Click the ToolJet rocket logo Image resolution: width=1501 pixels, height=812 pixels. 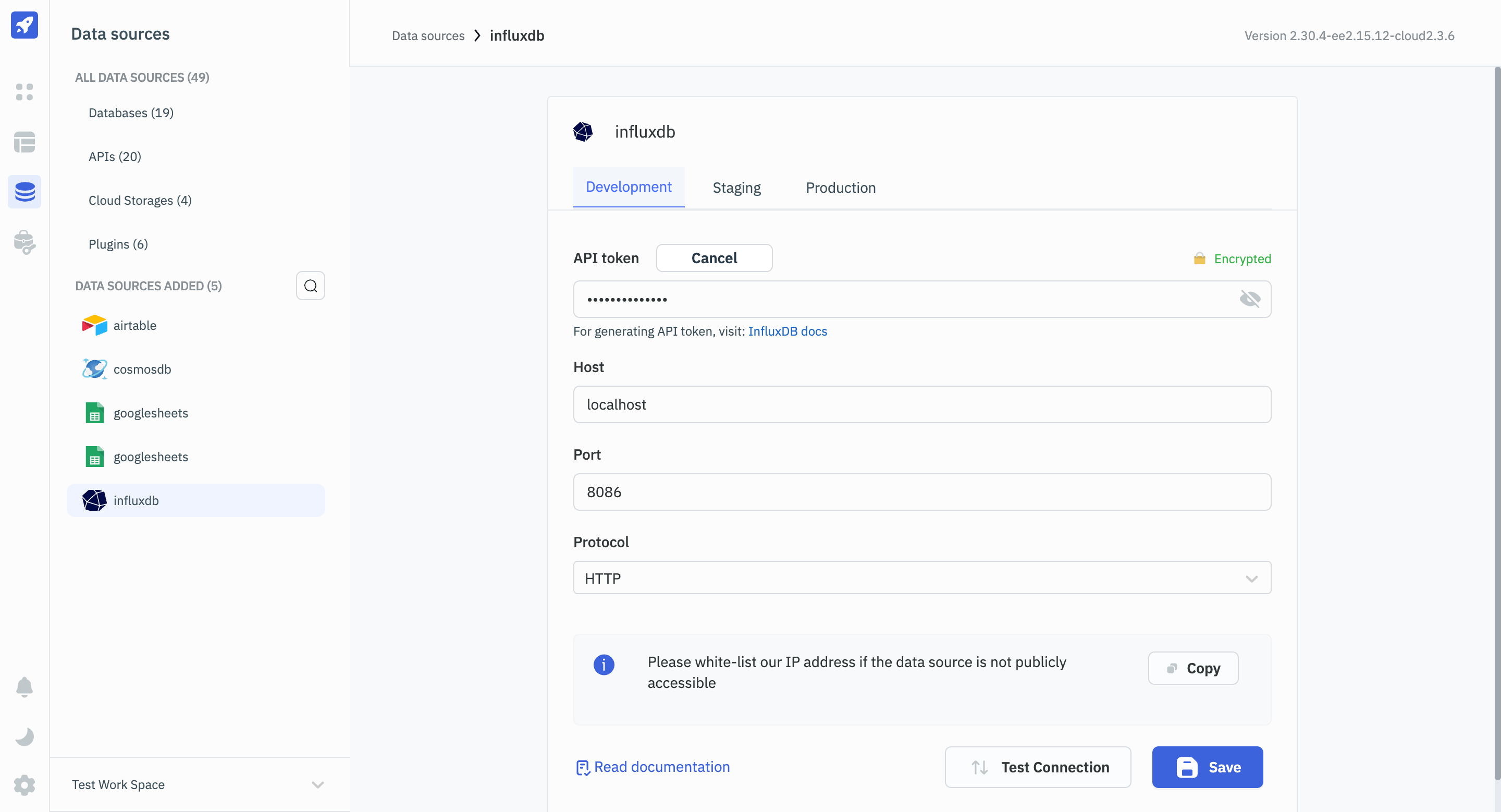[24, 25]
